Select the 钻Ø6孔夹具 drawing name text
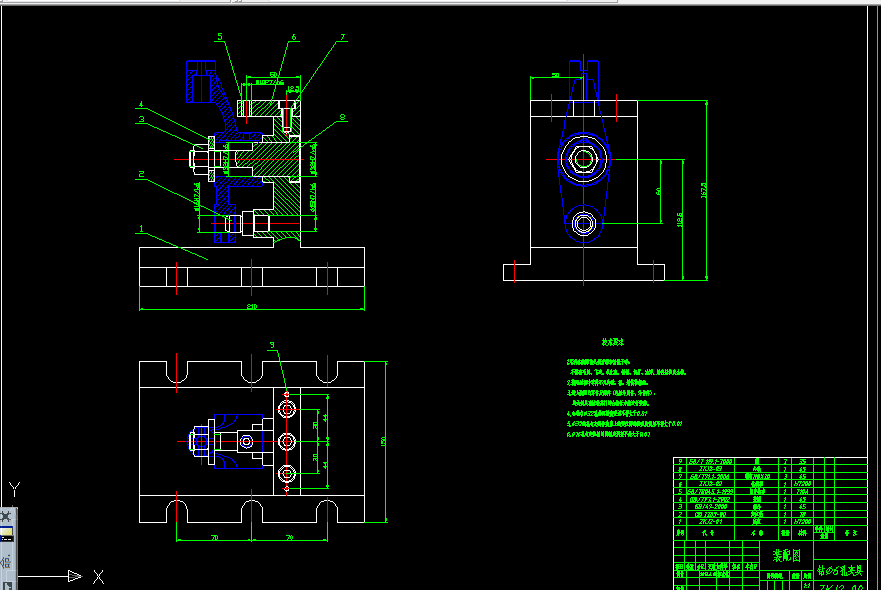Viewport: 881px width, 590px height. [840, 570]
